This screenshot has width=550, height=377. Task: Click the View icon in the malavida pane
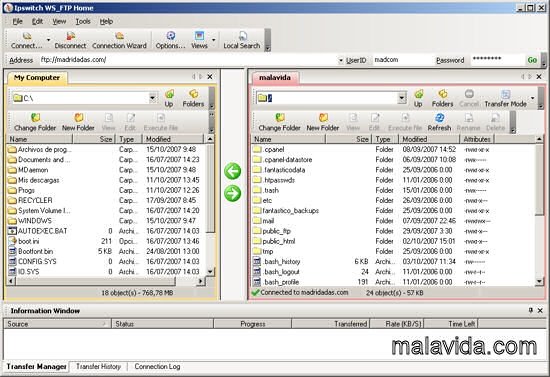pyautogui.click(x=353, y=122)
